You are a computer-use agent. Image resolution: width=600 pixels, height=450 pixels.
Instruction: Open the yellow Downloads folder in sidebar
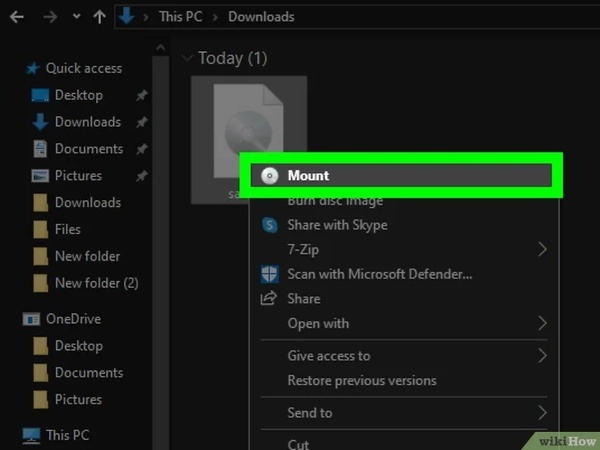(x=88, y=202)
